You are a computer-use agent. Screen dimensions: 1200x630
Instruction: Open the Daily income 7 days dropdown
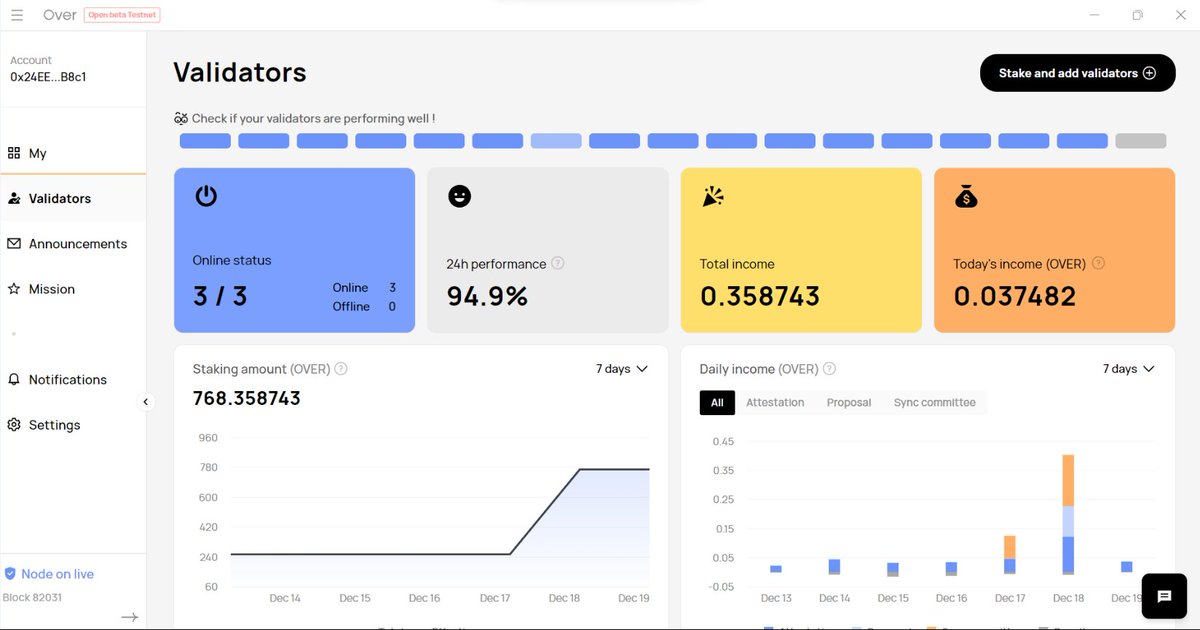1129,369
